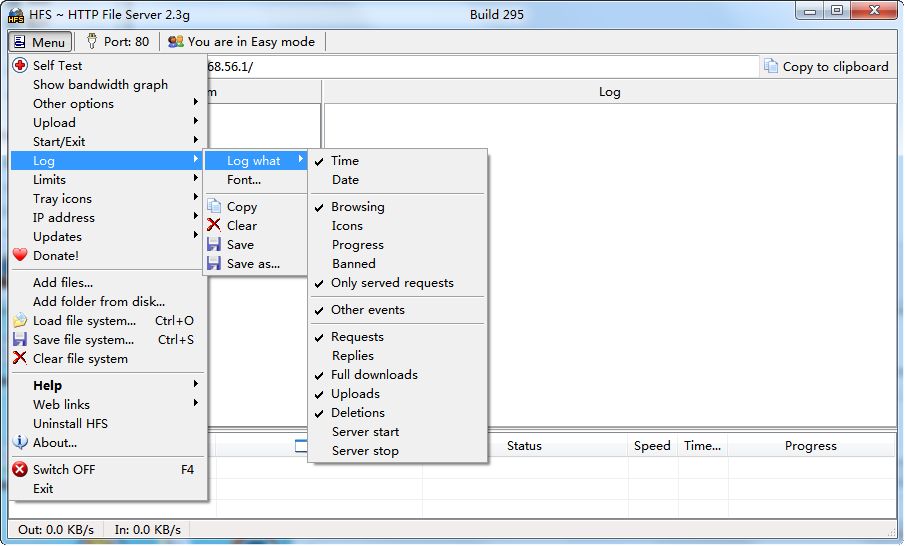905x546 pixels.
Task: Click the Switch OFF red icon
Action: click(x=20, y=470)
